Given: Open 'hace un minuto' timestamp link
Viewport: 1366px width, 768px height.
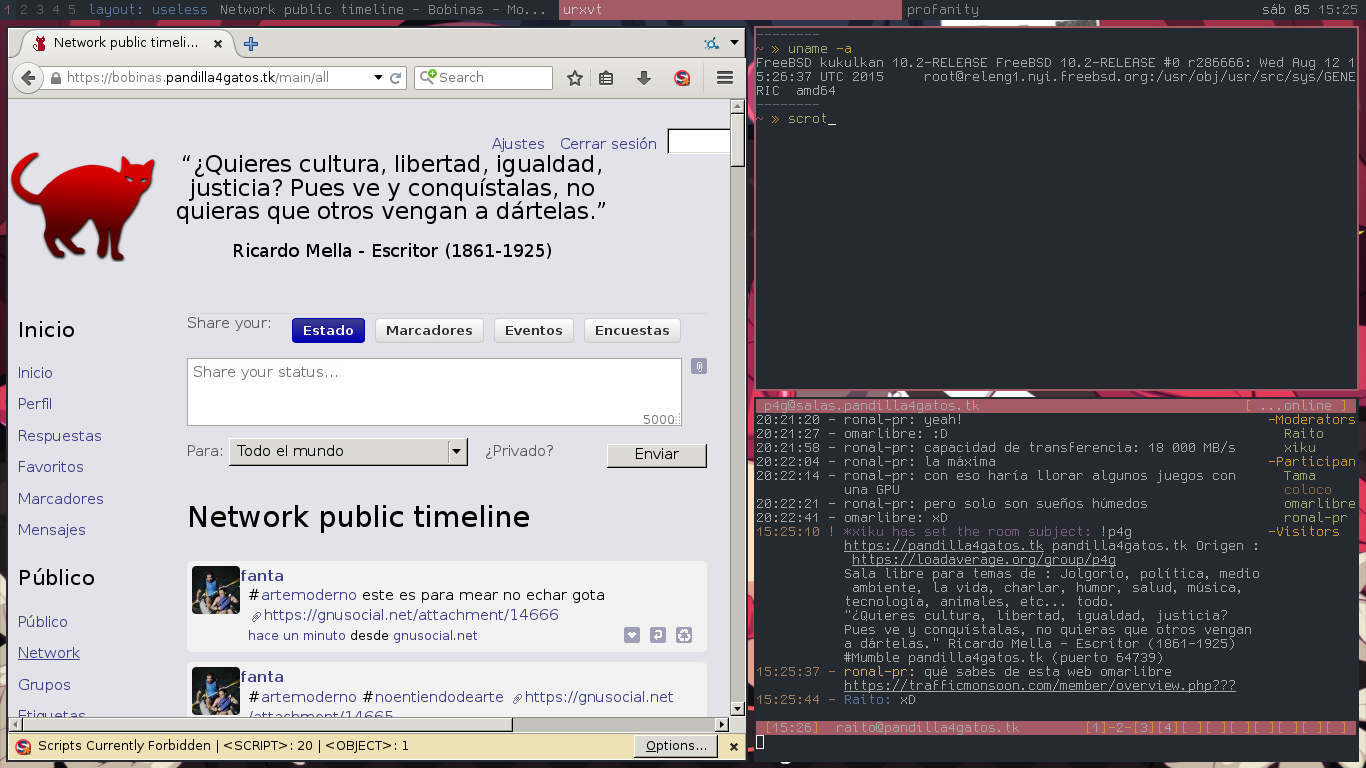Looking at the screenshot, I should (x=297, y=636).
